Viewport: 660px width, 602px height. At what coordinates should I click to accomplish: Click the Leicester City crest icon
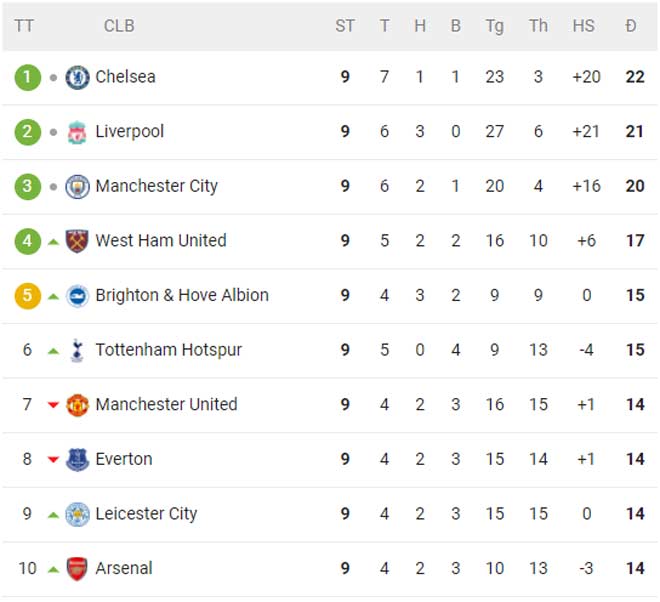[x=77, y=514]
